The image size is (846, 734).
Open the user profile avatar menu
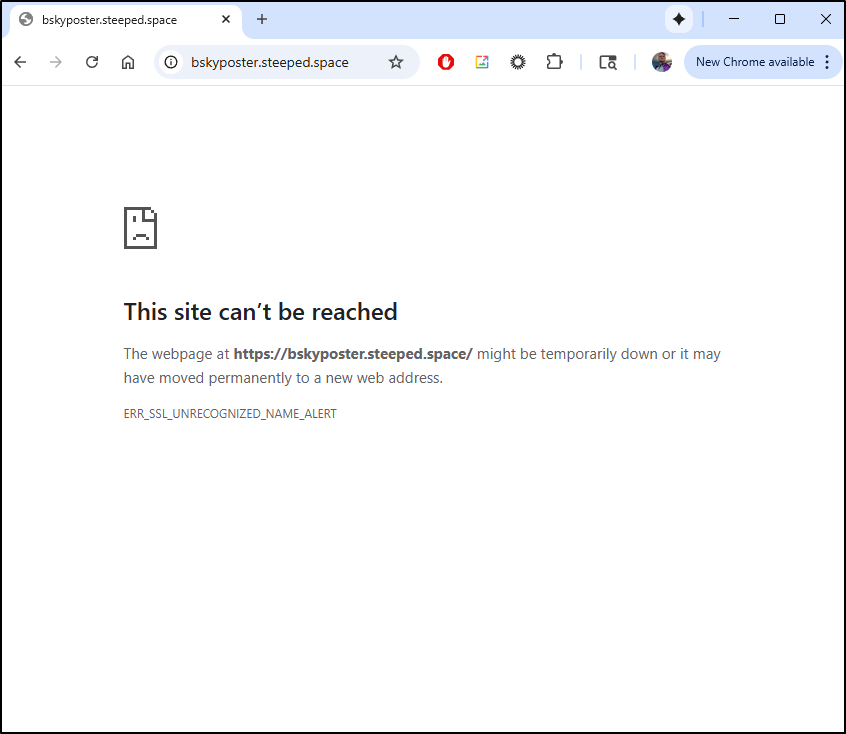point(662,62)
